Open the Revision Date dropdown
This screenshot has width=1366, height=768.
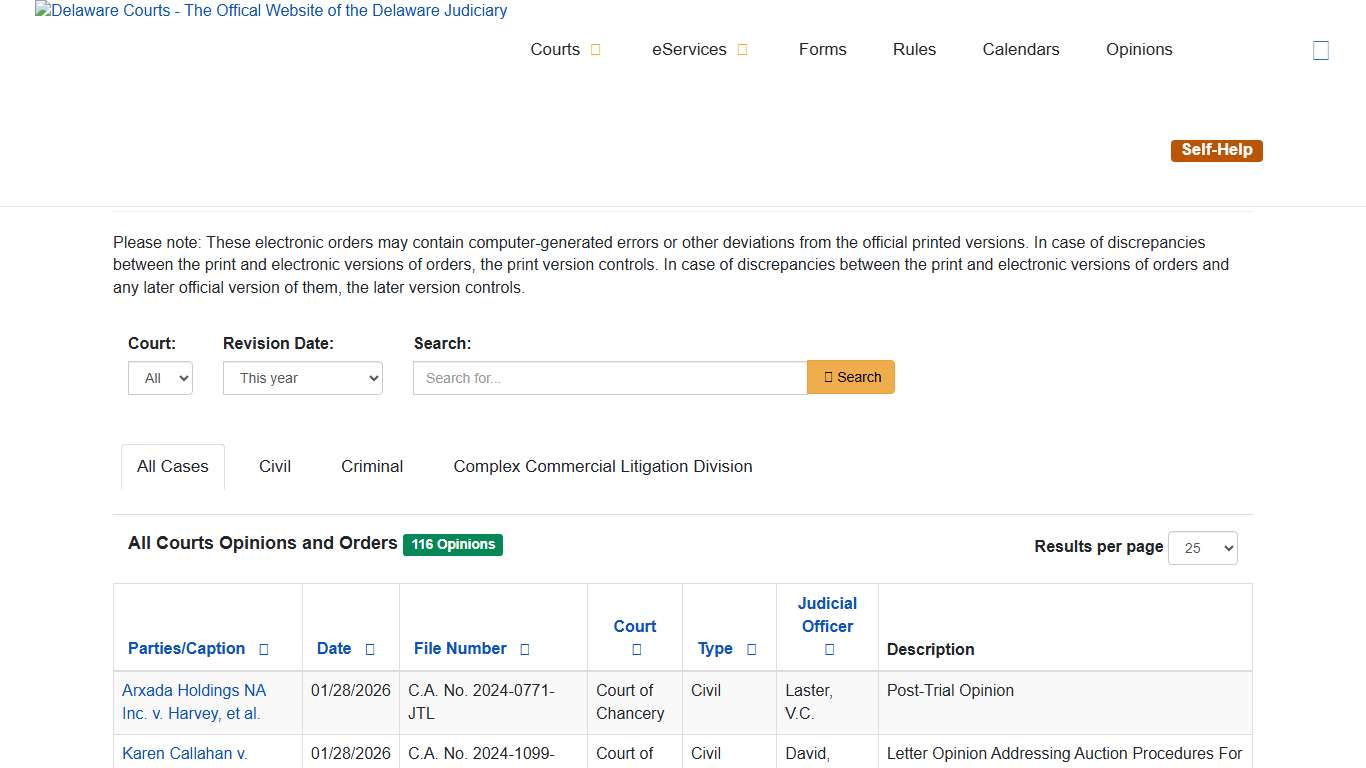(x=302, y=378)
